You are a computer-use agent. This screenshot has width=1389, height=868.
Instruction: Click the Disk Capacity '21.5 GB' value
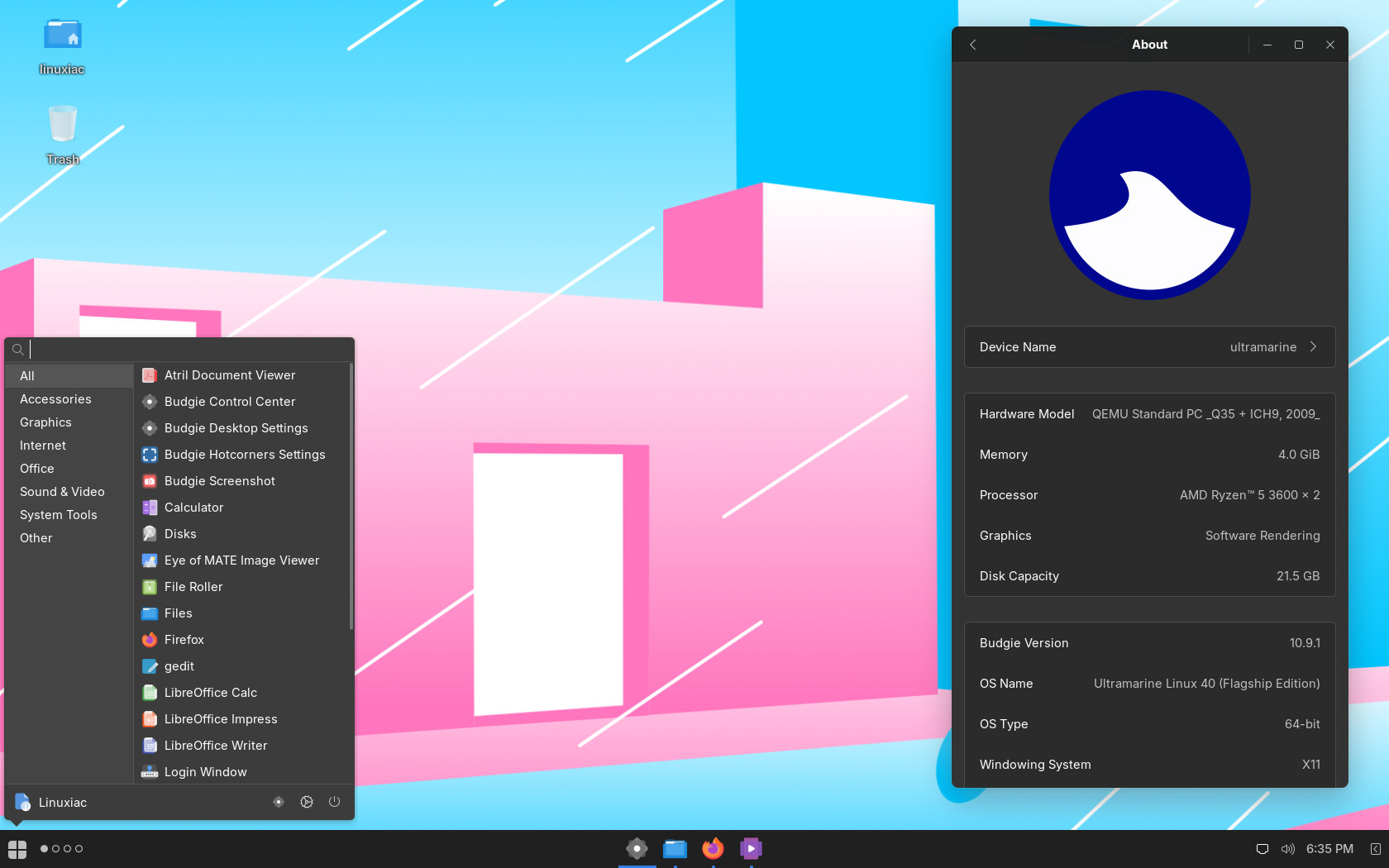coord(1298,576)
